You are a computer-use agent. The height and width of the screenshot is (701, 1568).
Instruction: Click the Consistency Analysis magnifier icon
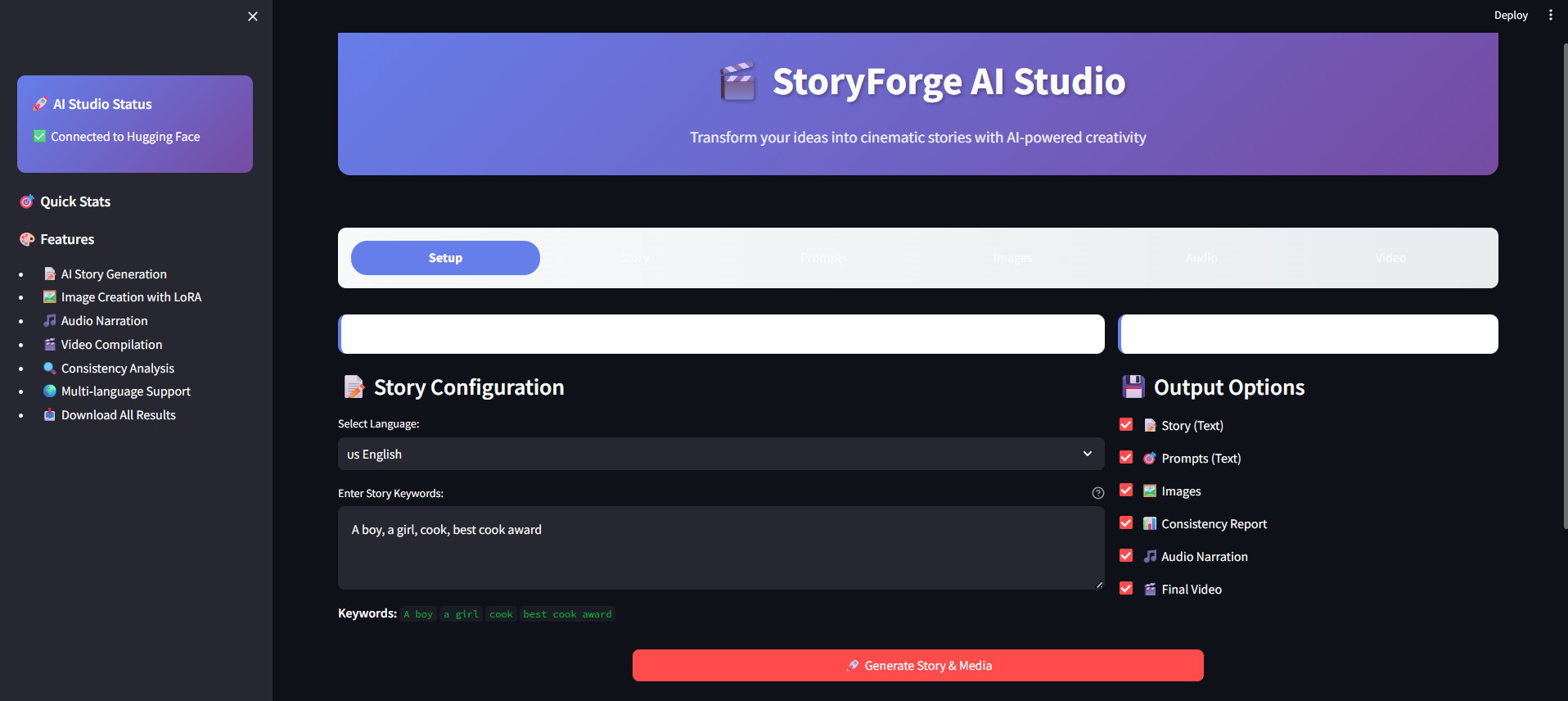click(x=50, y=368)
